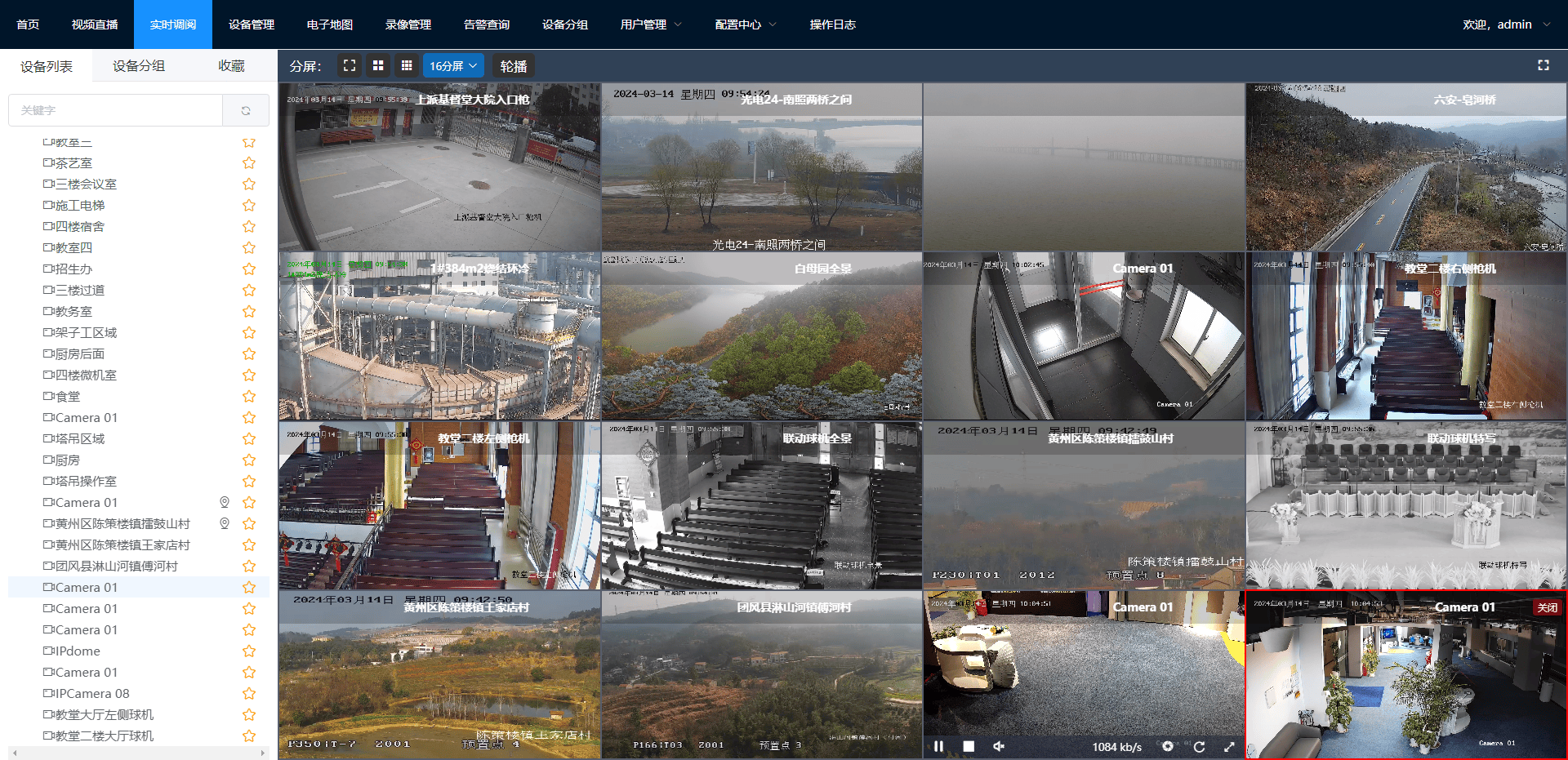Click the refresh icon beside the keyword search box
The height and width of the screenshot is (760, 1568).
[246, 109]
